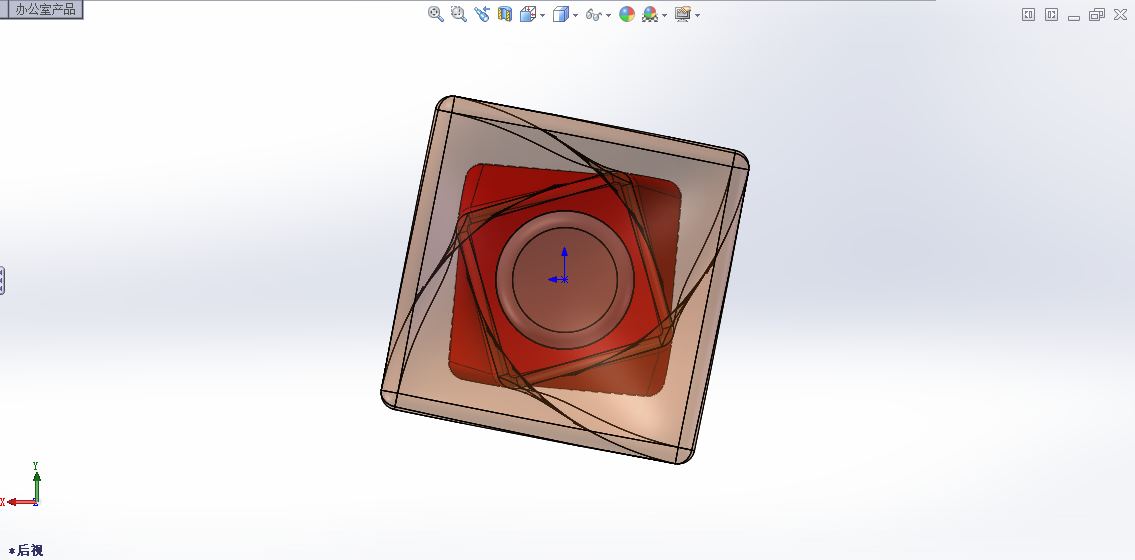
Task: Click the Apply Scene icon
Action: 650,14
